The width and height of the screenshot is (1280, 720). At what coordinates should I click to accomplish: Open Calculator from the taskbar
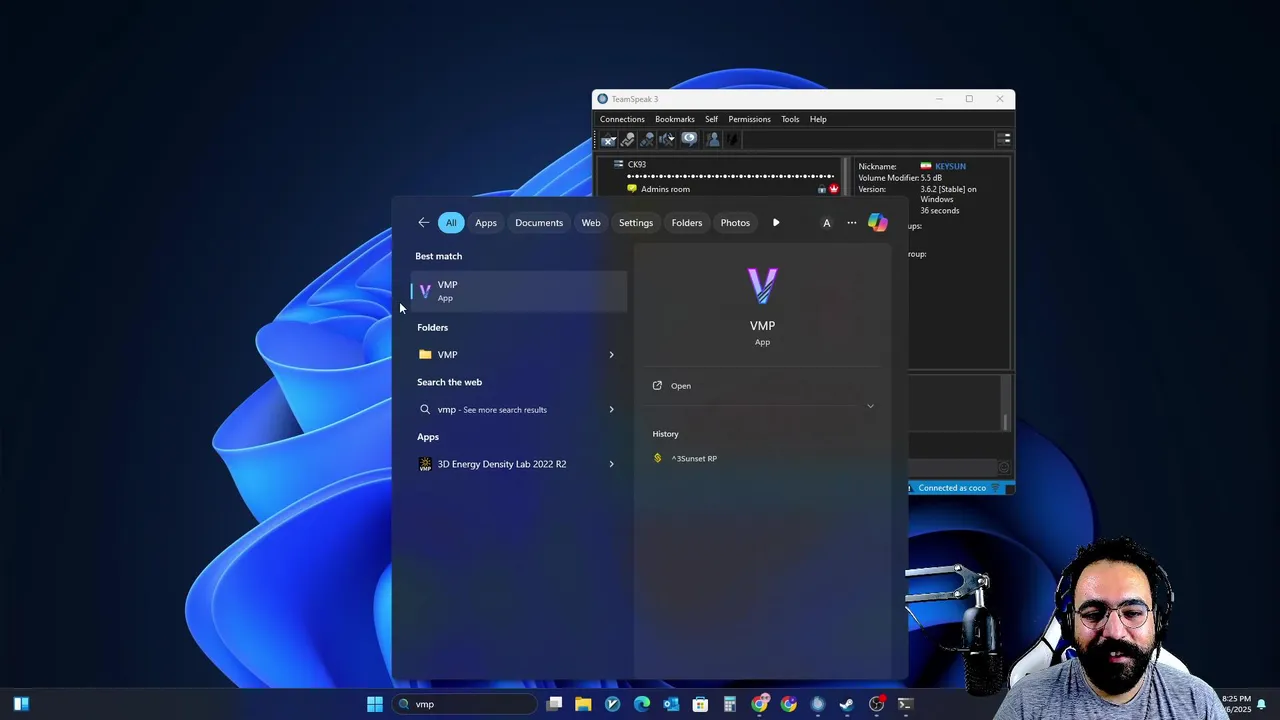730,704
